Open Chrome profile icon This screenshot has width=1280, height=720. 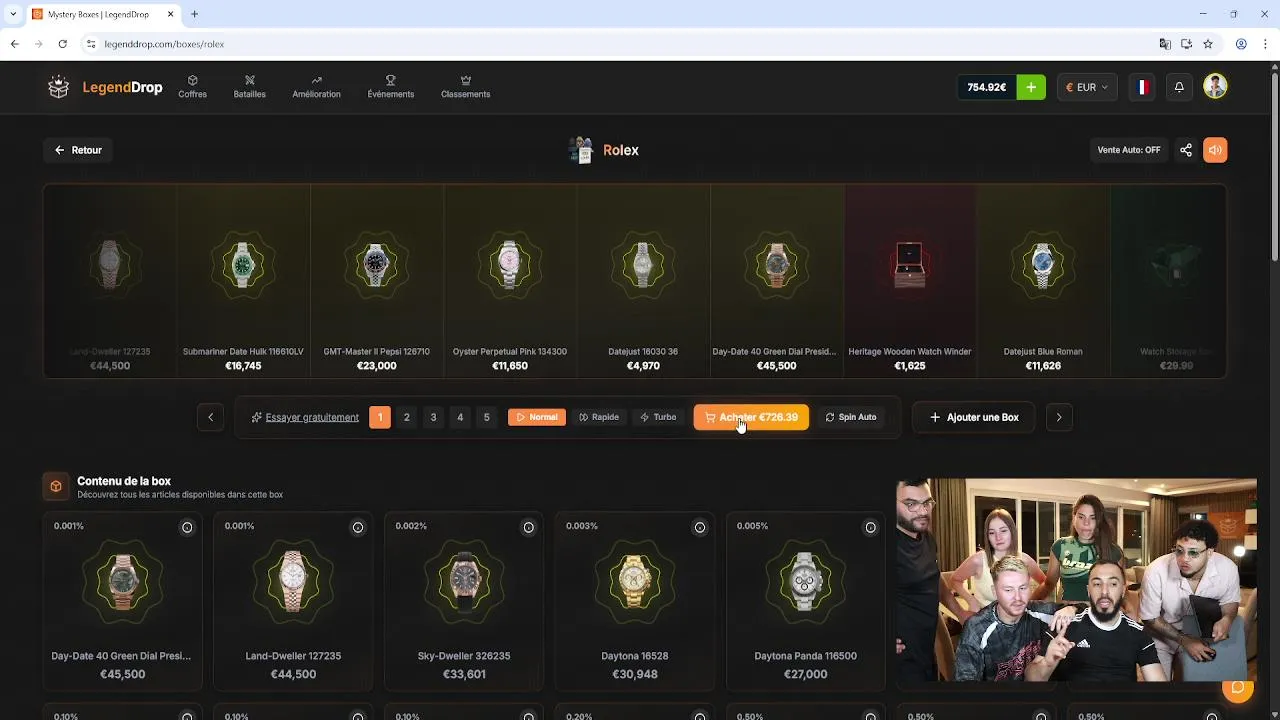pos(1241,44)
